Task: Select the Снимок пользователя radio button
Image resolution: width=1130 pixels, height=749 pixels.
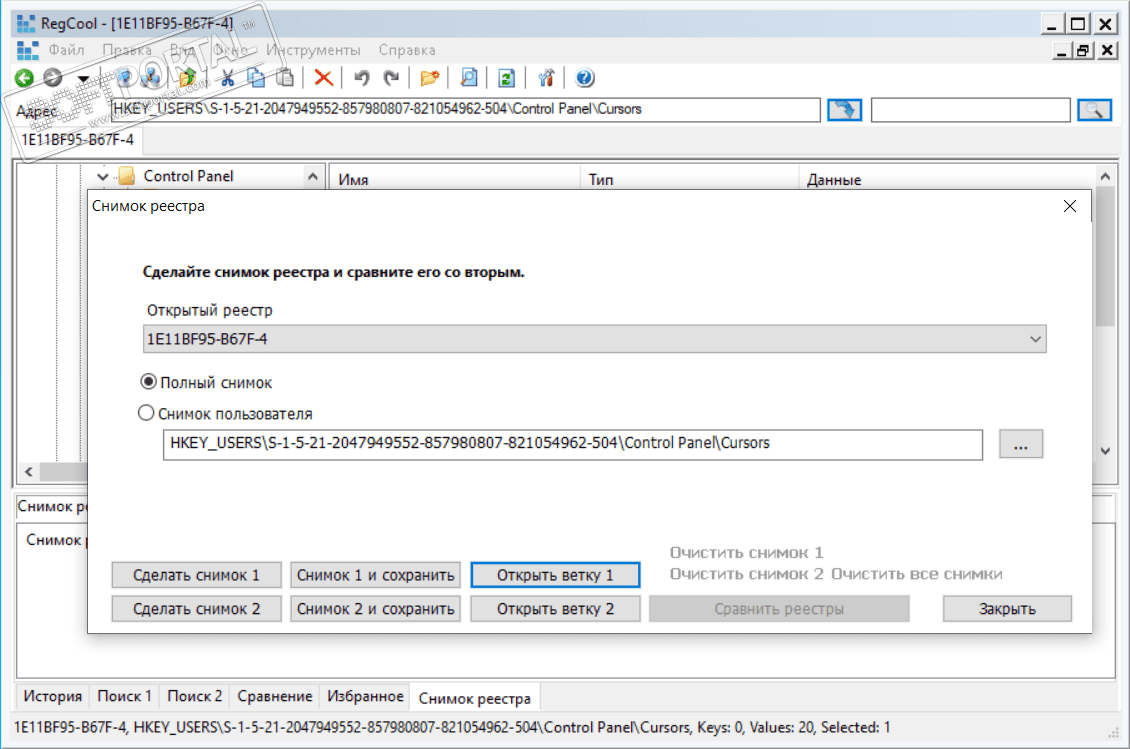Action: (146, 412)
